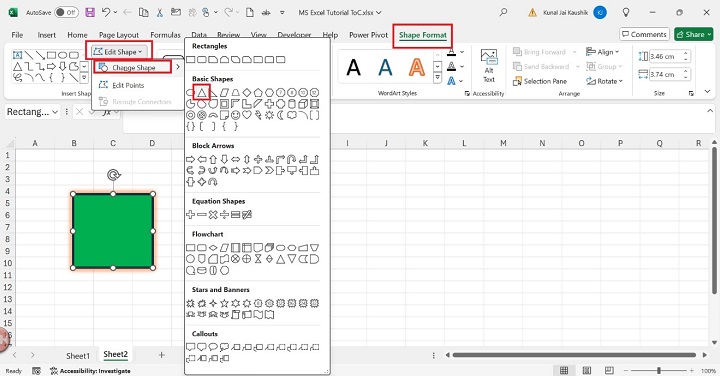Choose the Cube basic shape
The width and height of the screenshot is (720, 376).
303,104
